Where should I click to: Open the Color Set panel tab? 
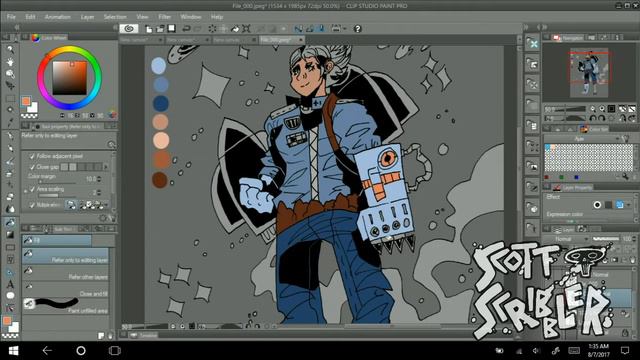pyautogui.click(x=594, y=129)
